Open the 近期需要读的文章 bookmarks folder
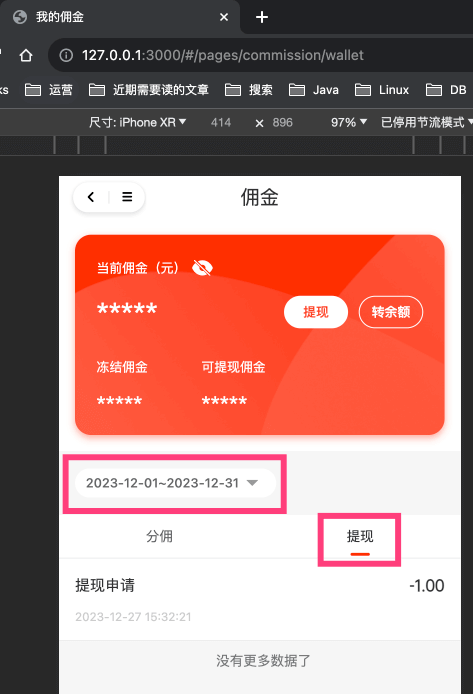 click(x=149, y=90)
